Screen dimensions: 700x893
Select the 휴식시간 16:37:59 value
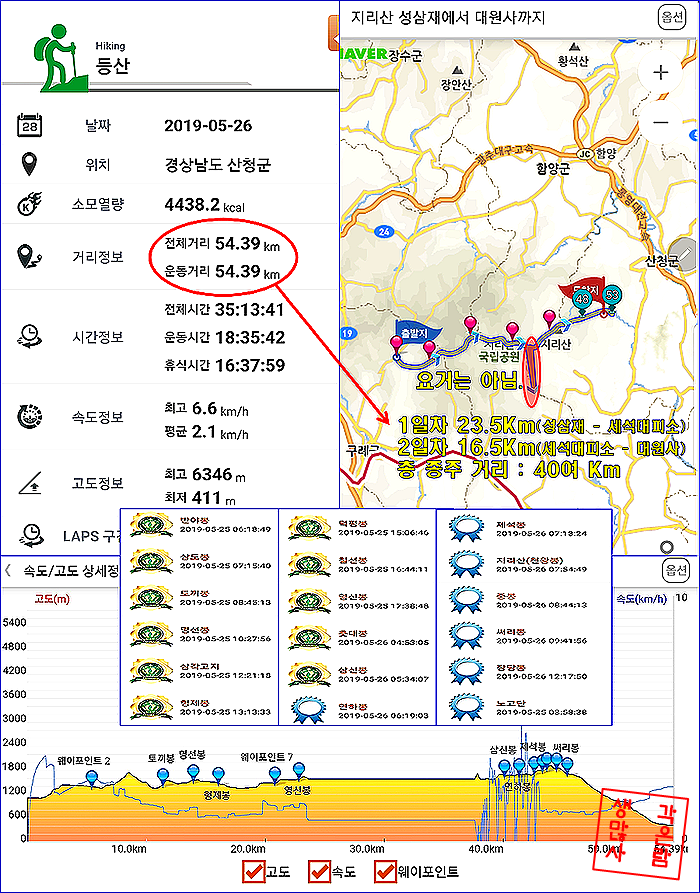click(224, 364)
